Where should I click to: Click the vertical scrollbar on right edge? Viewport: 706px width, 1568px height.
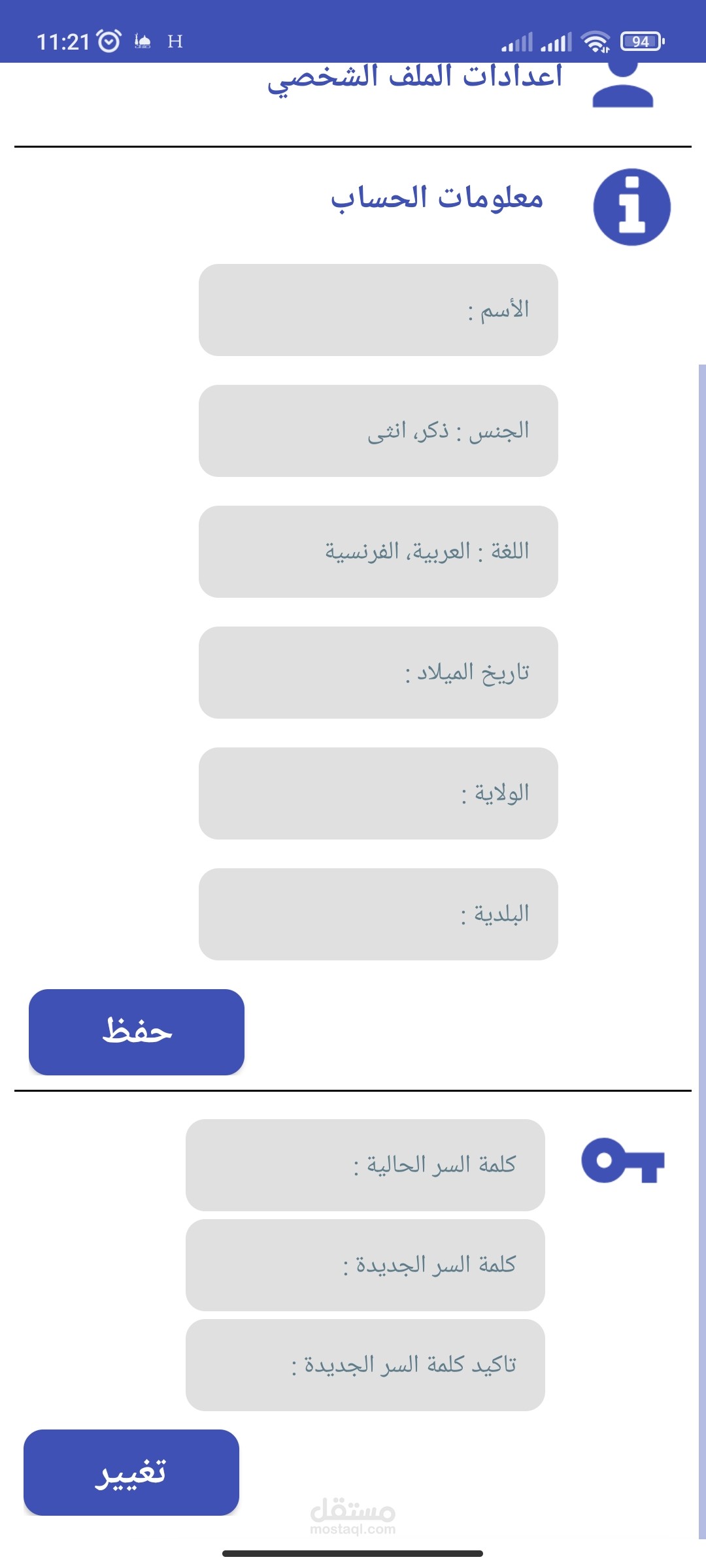(x=702, y=952)
